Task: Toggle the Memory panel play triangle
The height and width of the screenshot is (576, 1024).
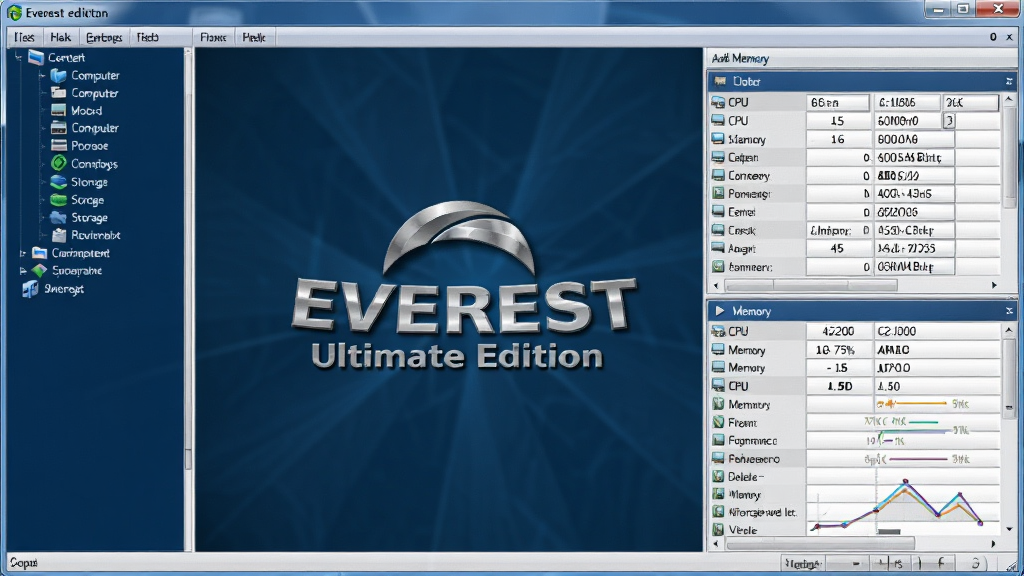Action: click(720, 311)
